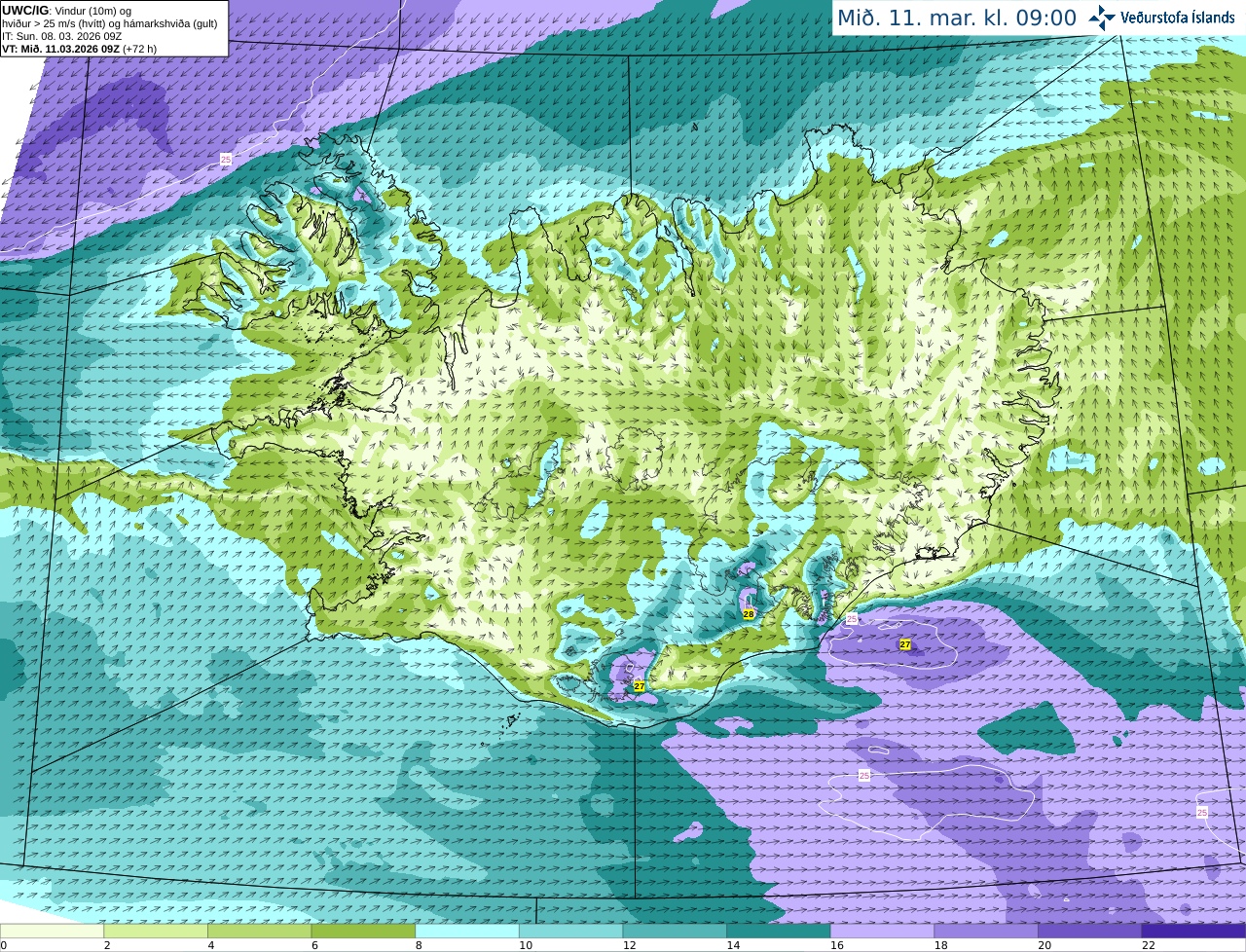This screenshot has width=1246, height=952.
Task: Click the Veðurstofa Íslands logo icon
Action: 1102,18
